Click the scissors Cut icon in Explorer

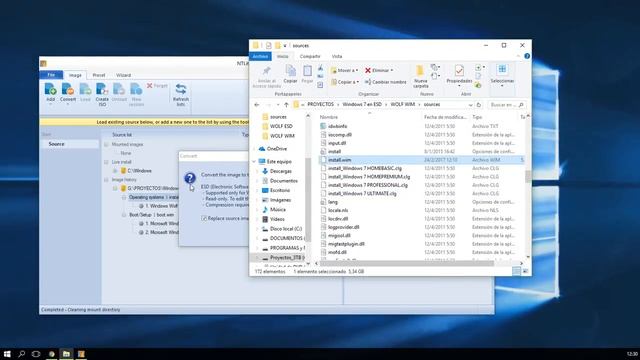point(320,69)
